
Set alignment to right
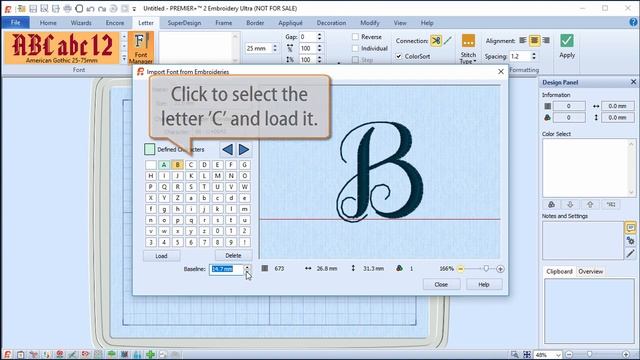coord(546,40)
